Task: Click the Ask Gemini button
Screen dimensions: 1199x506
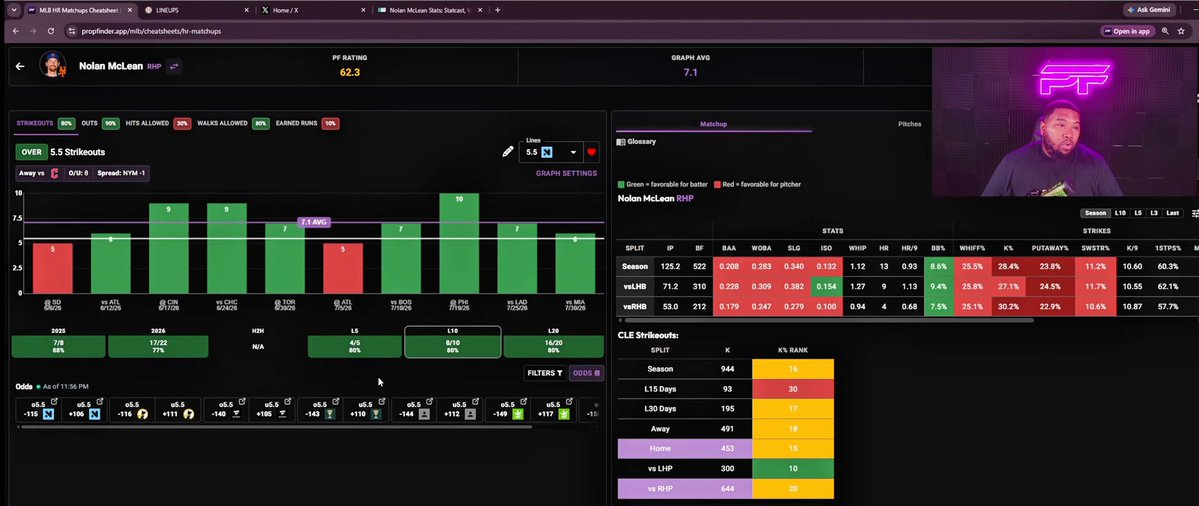Action: coord(1149,10)
